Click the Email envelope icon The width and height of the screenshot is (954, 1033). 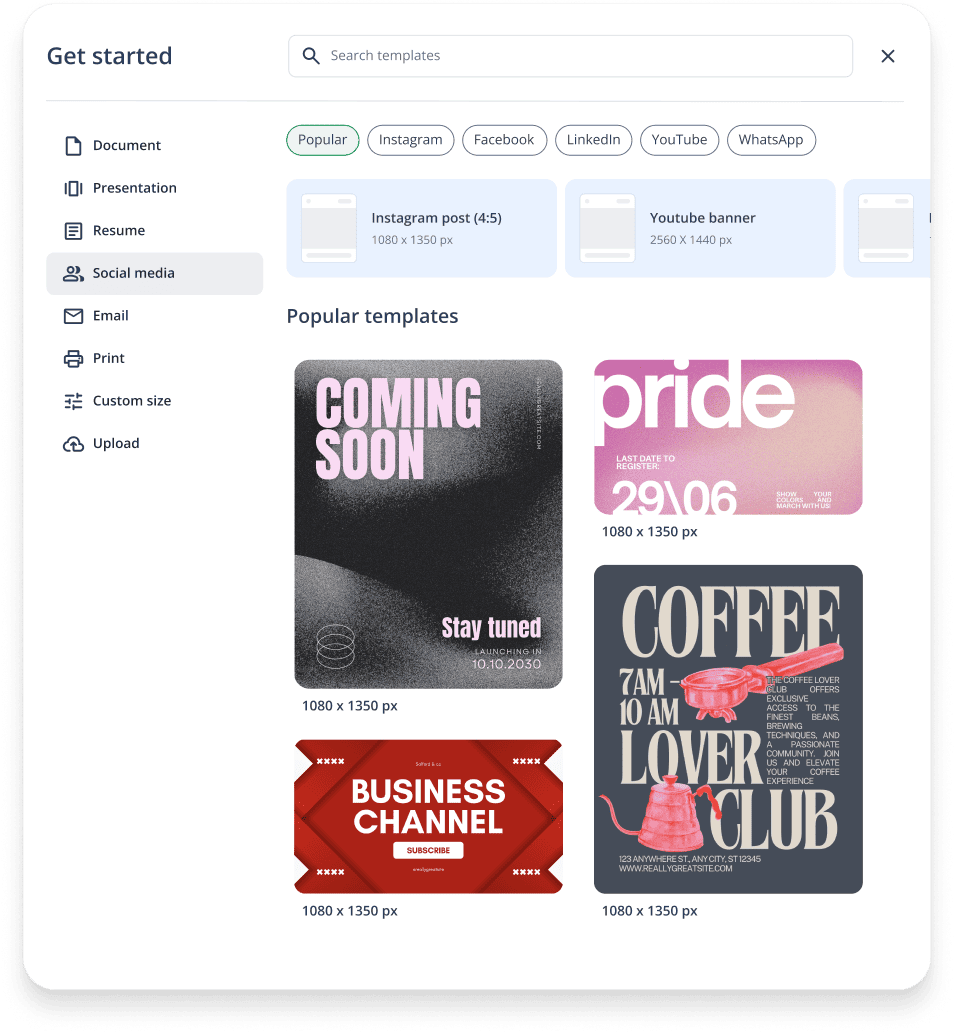pos(73,316)
